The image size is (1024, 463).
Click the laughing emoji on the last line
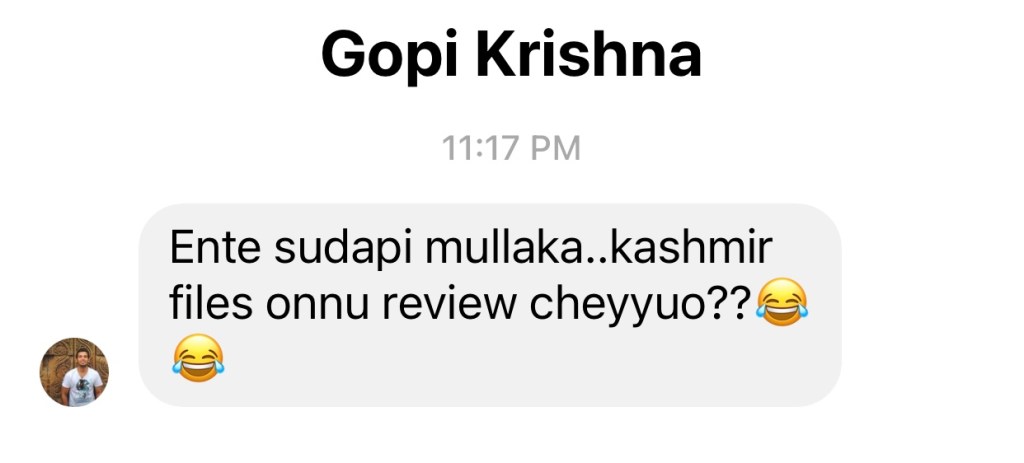click(x=198, y=358)
